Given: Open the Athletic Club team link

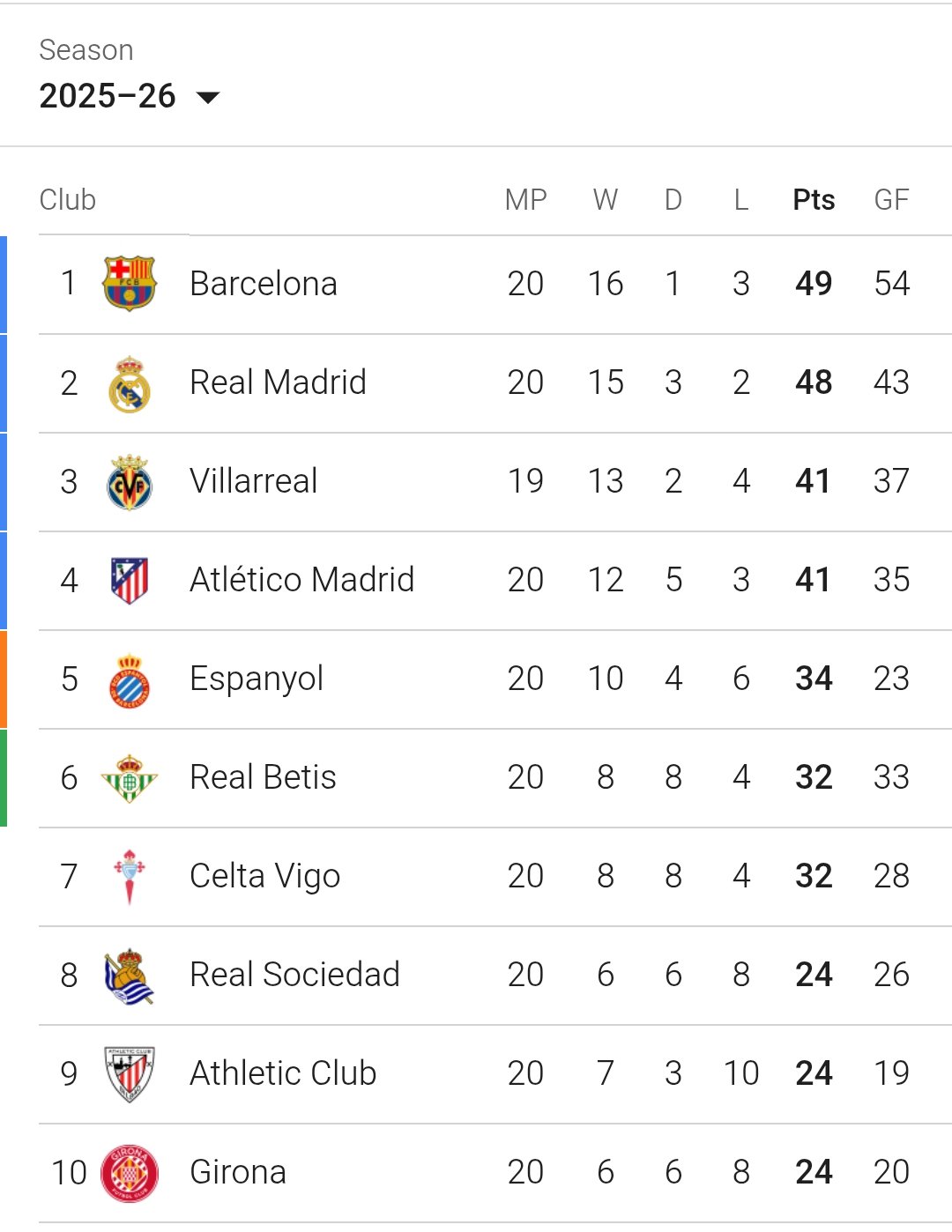Looking at the screenshot, I should [283, 1073].
